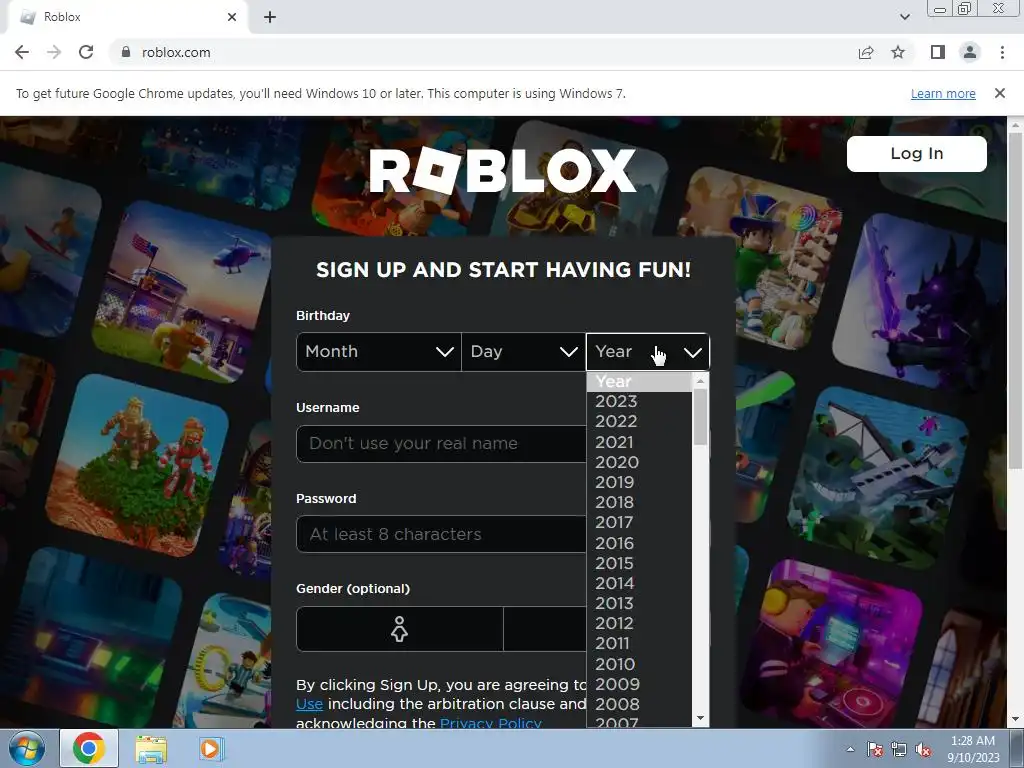This screenshot has width=1024, height=768.
Task: Open the Day dropdown
Action: (x=524, y=352)
